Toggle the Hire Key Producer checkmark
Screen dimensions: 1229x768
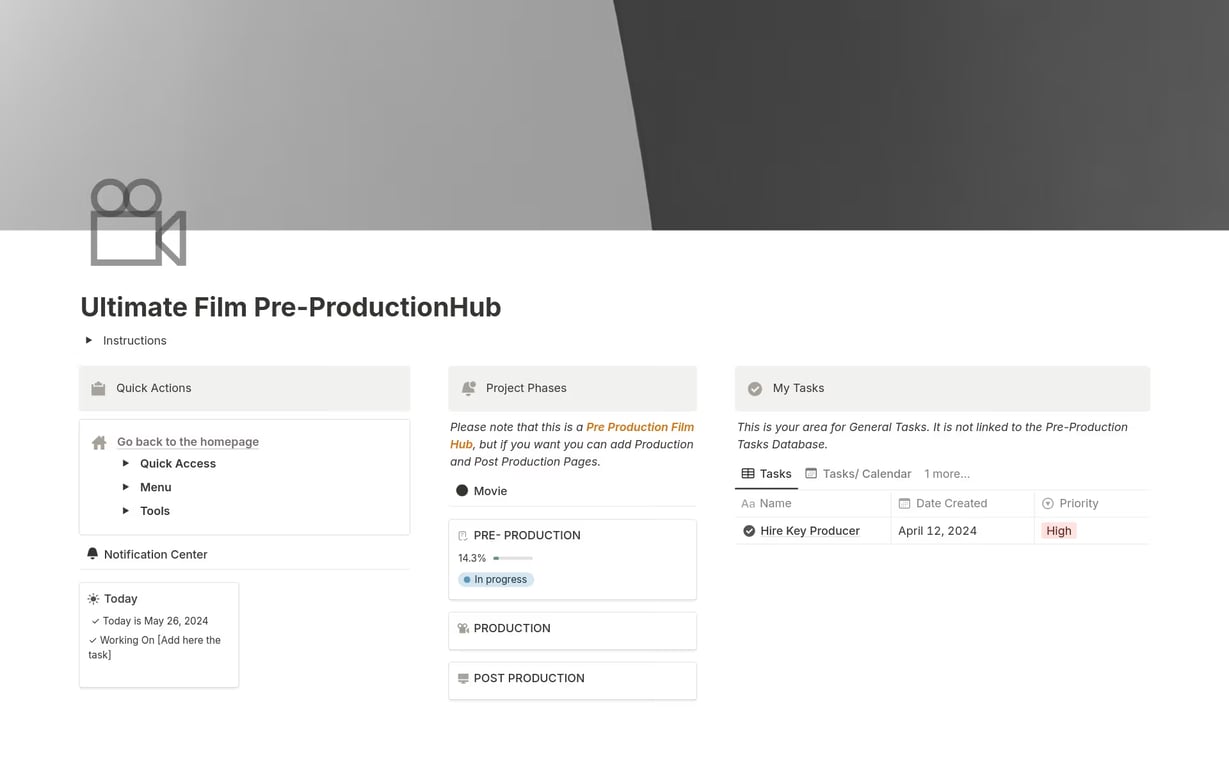(x=749, y=531)
